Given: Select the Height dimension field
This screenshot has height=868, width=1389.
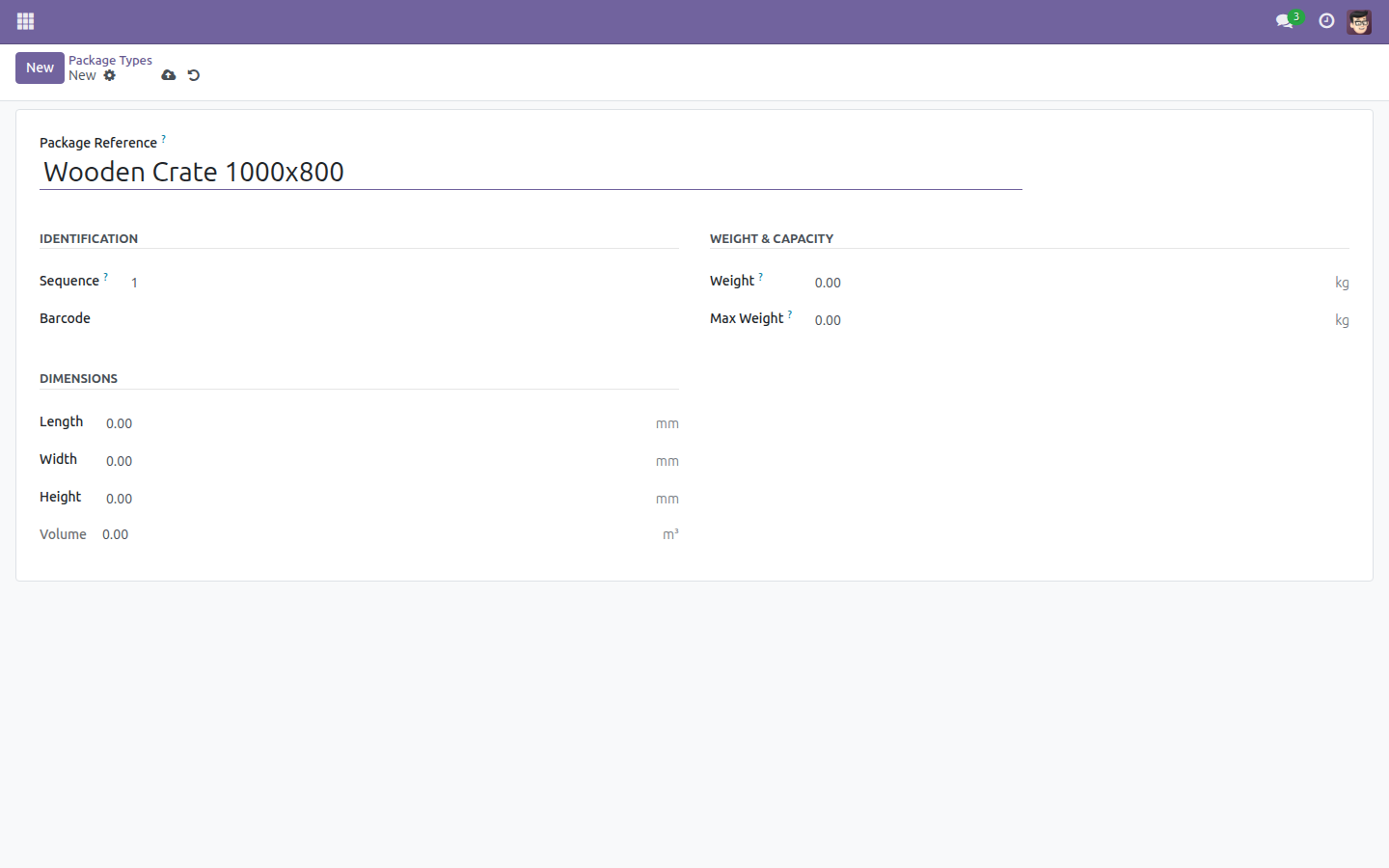Looking at the screenshot, I should (x=376, y=499).
